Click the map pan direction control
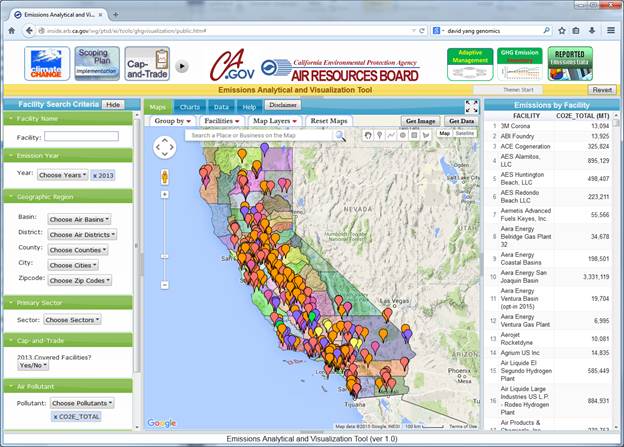 (x=164, y=148)
